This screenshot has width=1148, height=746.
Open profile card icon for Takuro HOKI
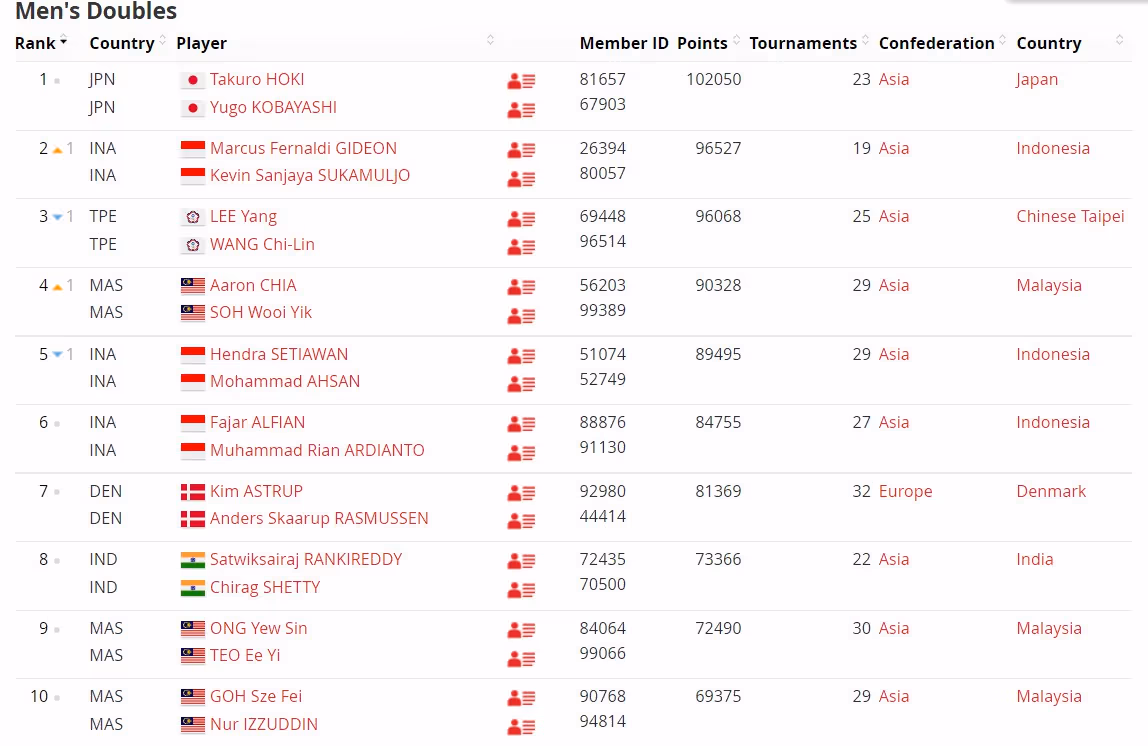coord(521,81)
